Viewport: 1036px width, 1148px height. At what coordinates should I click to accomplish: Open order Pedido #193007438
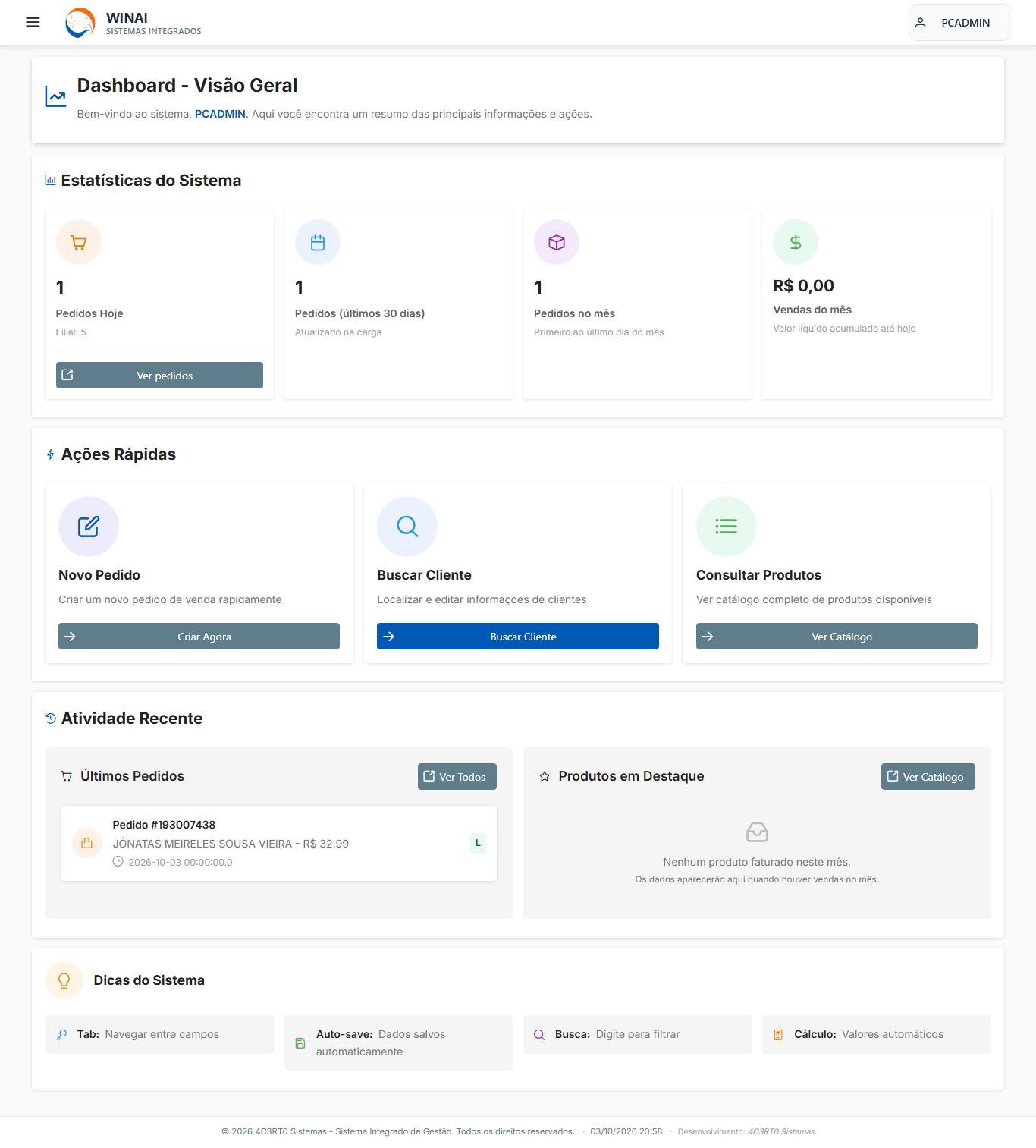(x=279, y=843)
